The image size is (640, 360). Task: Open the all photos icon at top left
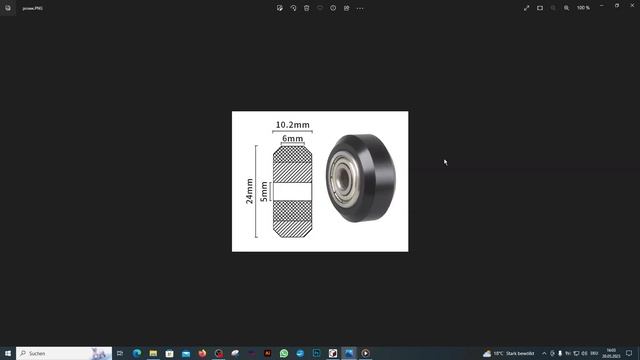tap(8, 8)
